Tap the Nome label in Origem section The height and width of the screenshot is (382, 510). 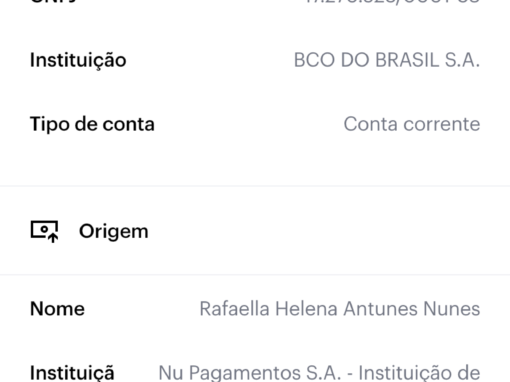[x=57, y=309]
